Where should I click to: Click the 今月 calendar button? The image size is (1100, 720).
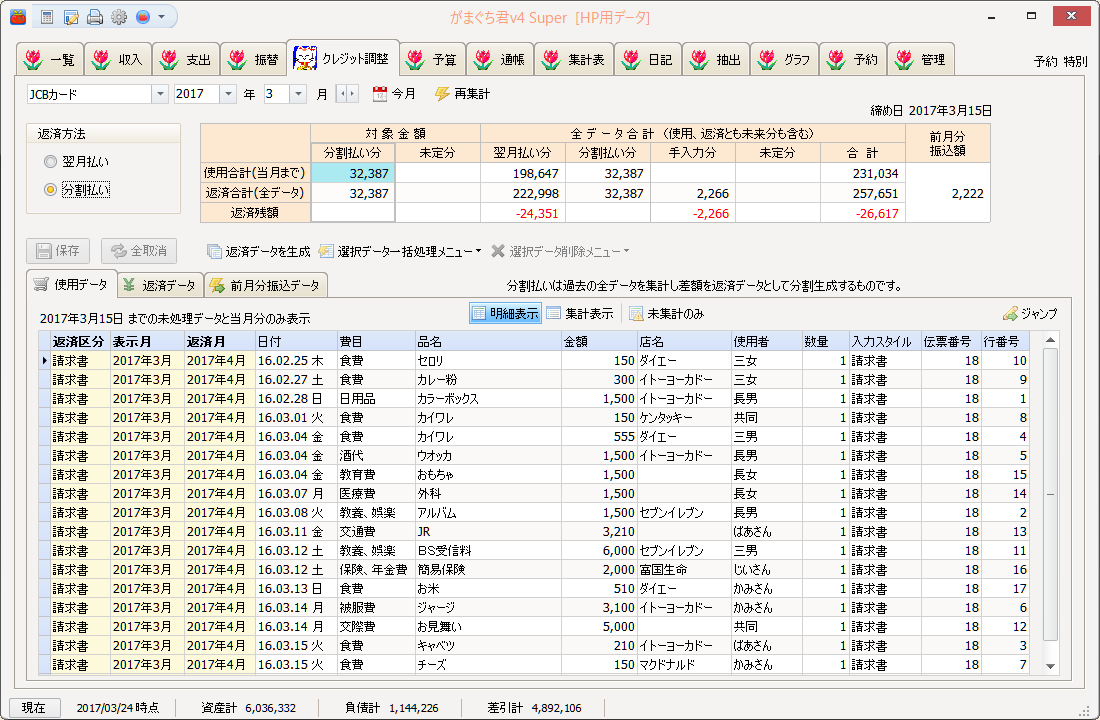pos(394,94)
